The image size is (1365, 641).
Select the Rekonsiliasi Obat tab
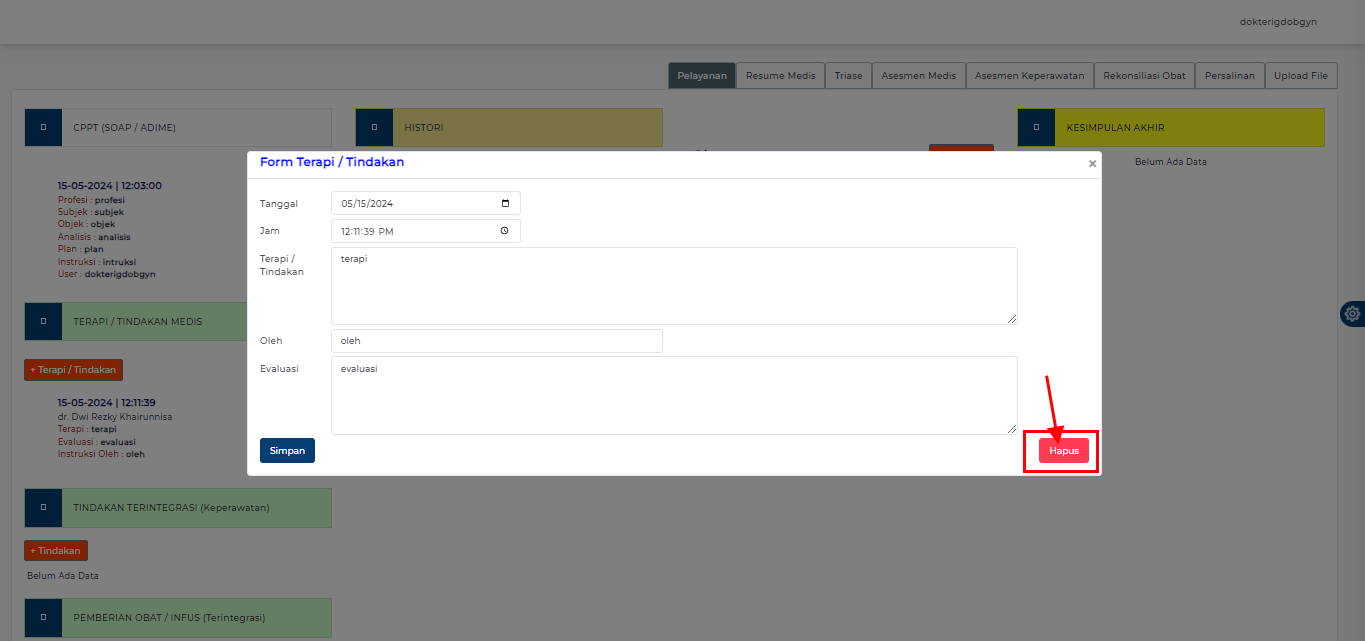coord(1143,75)
